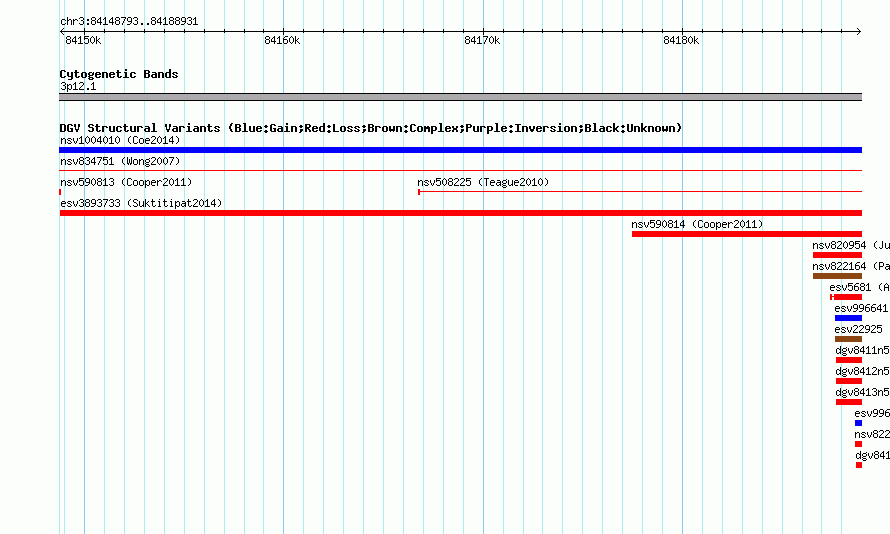Open the nsv822164 variant label
Screen dimensions: 890x534
click(851, 266)
